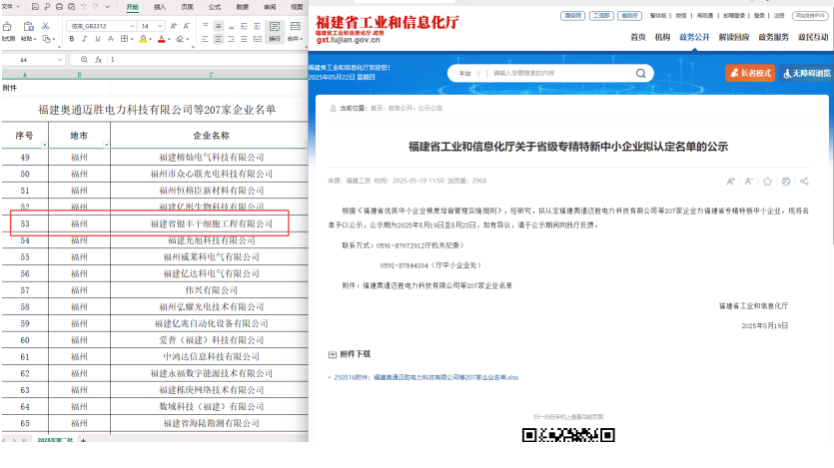
Task: Bookmark the article with the star icon
Action: 767,181
